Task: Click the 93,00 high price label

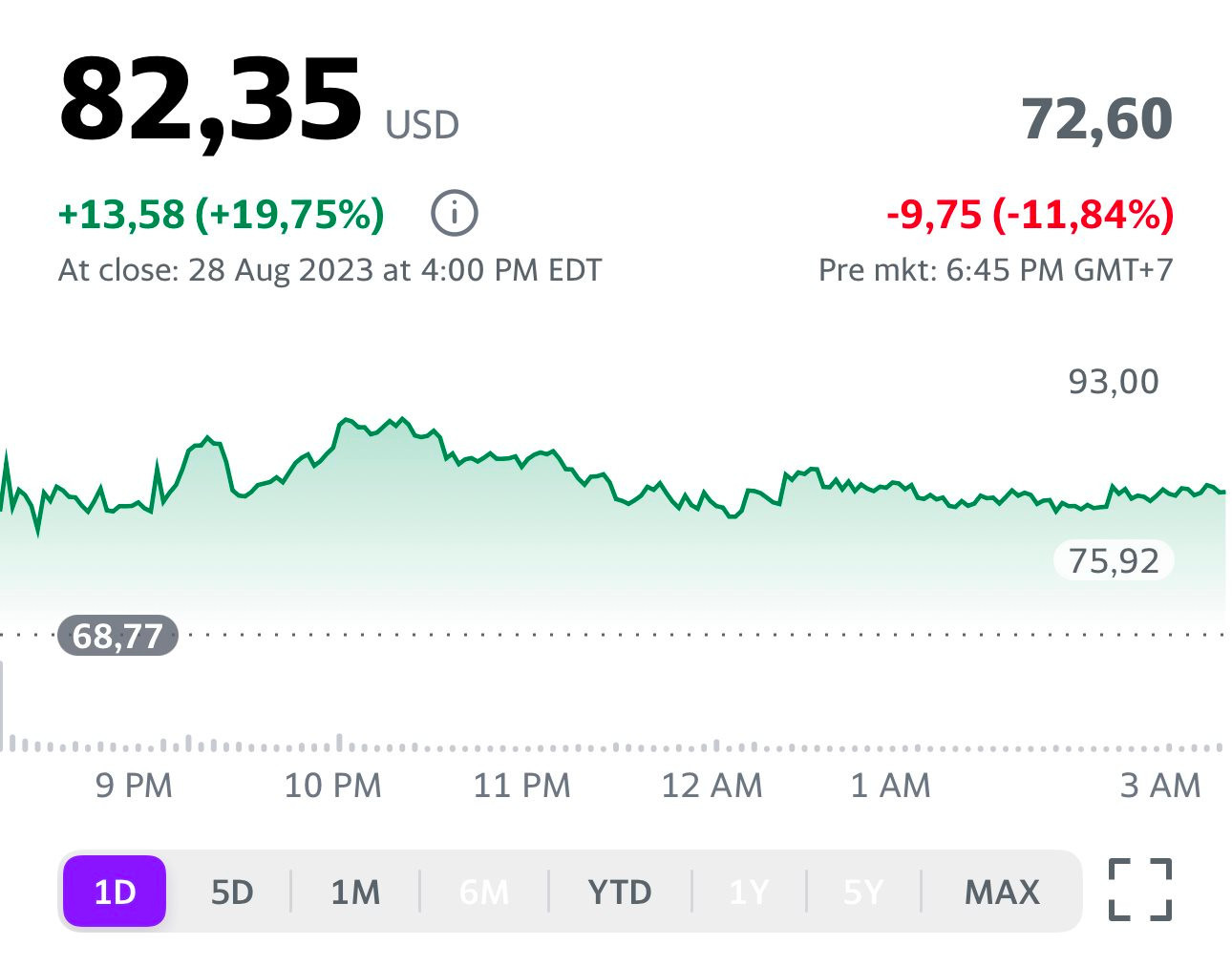Action: [1114, 382]
